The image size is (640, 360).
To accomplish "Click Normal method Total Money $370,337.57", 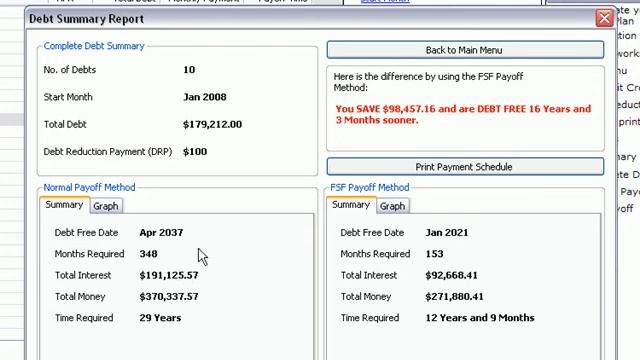I will point(169,296).
